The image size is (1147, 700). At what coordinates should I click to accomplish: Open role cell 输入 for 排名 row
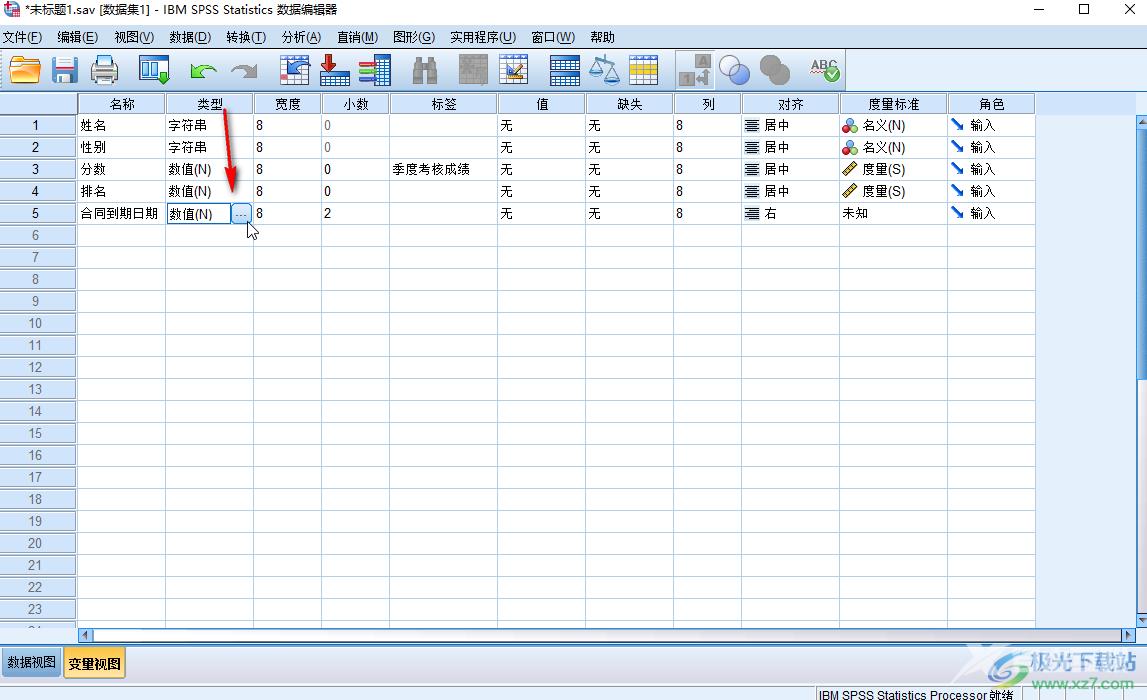[992, 191]
